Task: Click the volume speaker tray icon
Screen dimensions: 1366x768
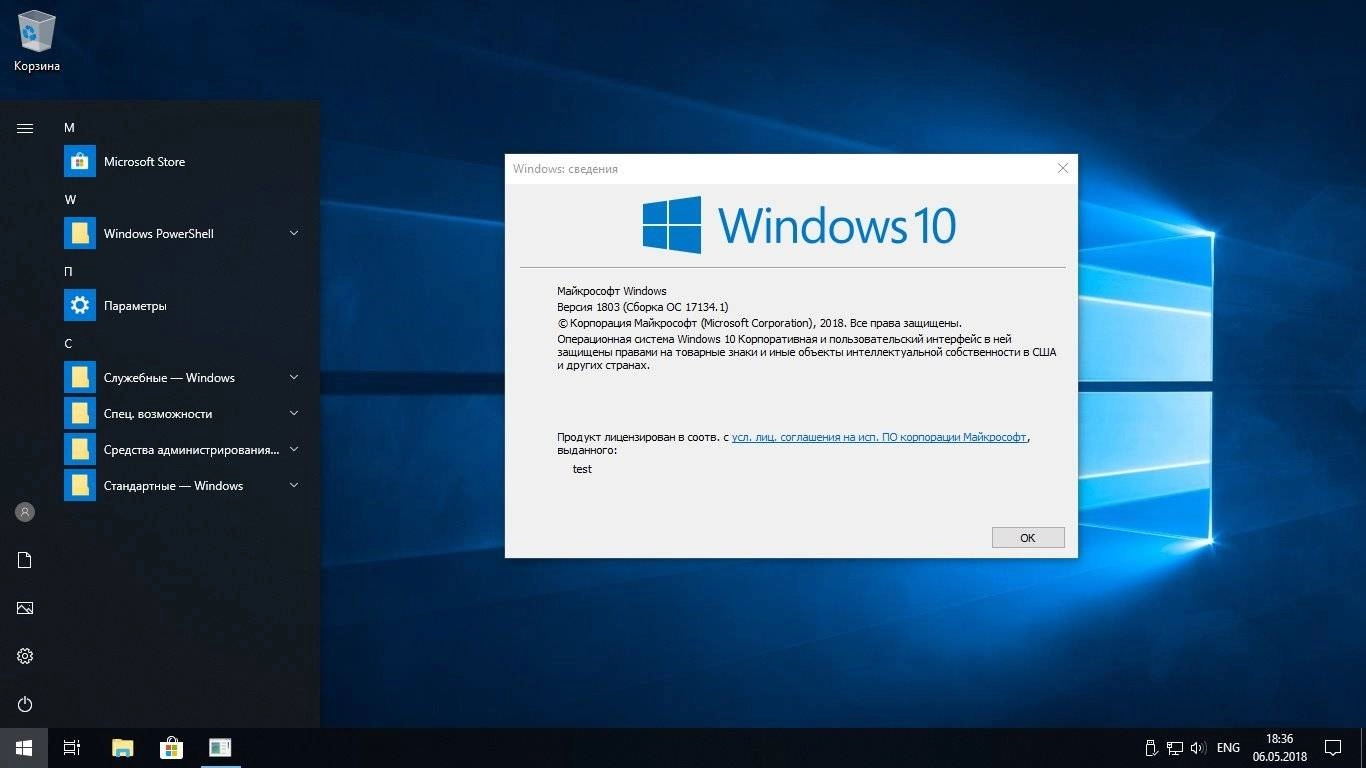Action: [x=1198, y=748]
